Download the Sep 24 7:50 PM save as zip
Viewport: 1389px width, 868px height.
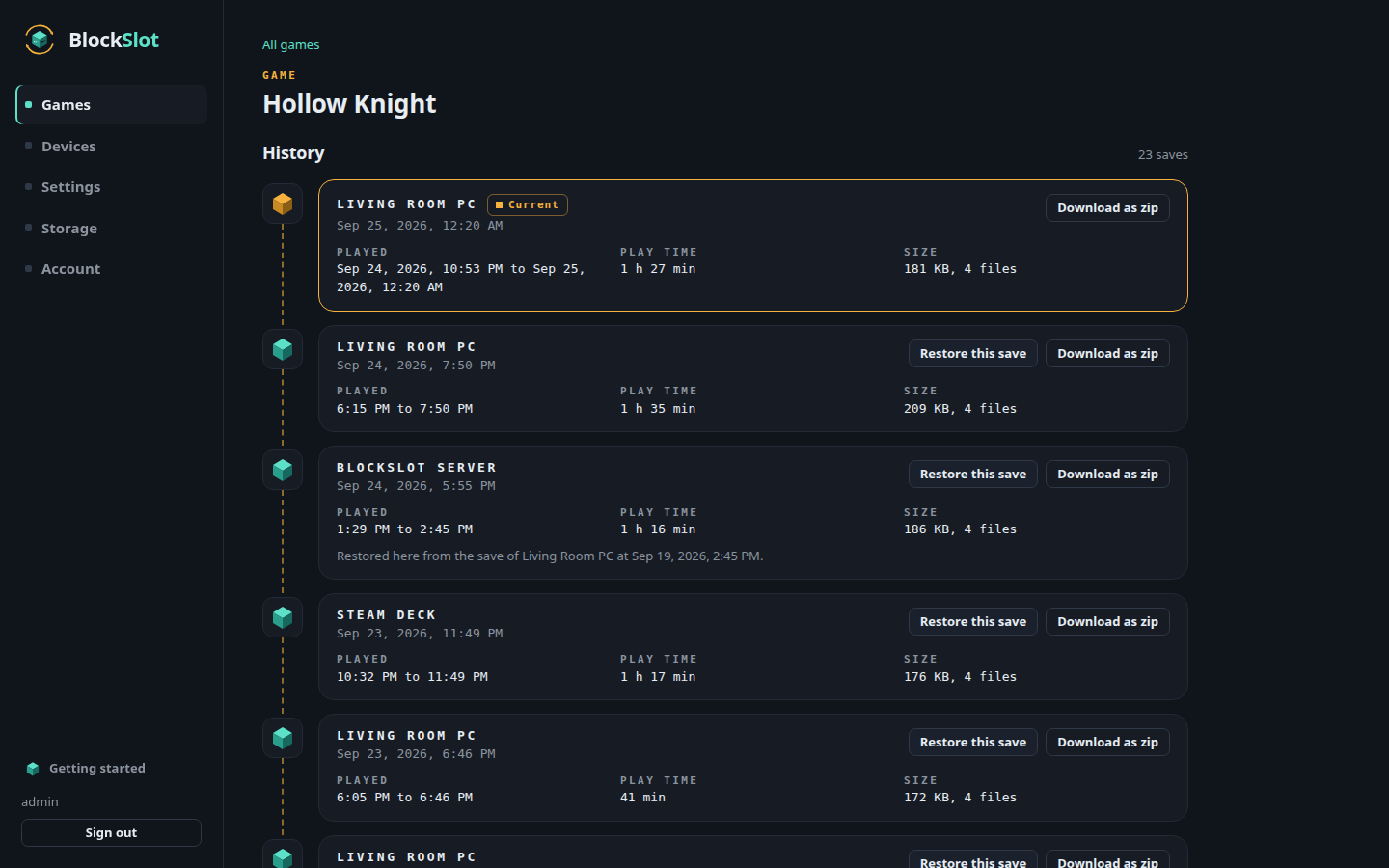[x=1107, y=354]
